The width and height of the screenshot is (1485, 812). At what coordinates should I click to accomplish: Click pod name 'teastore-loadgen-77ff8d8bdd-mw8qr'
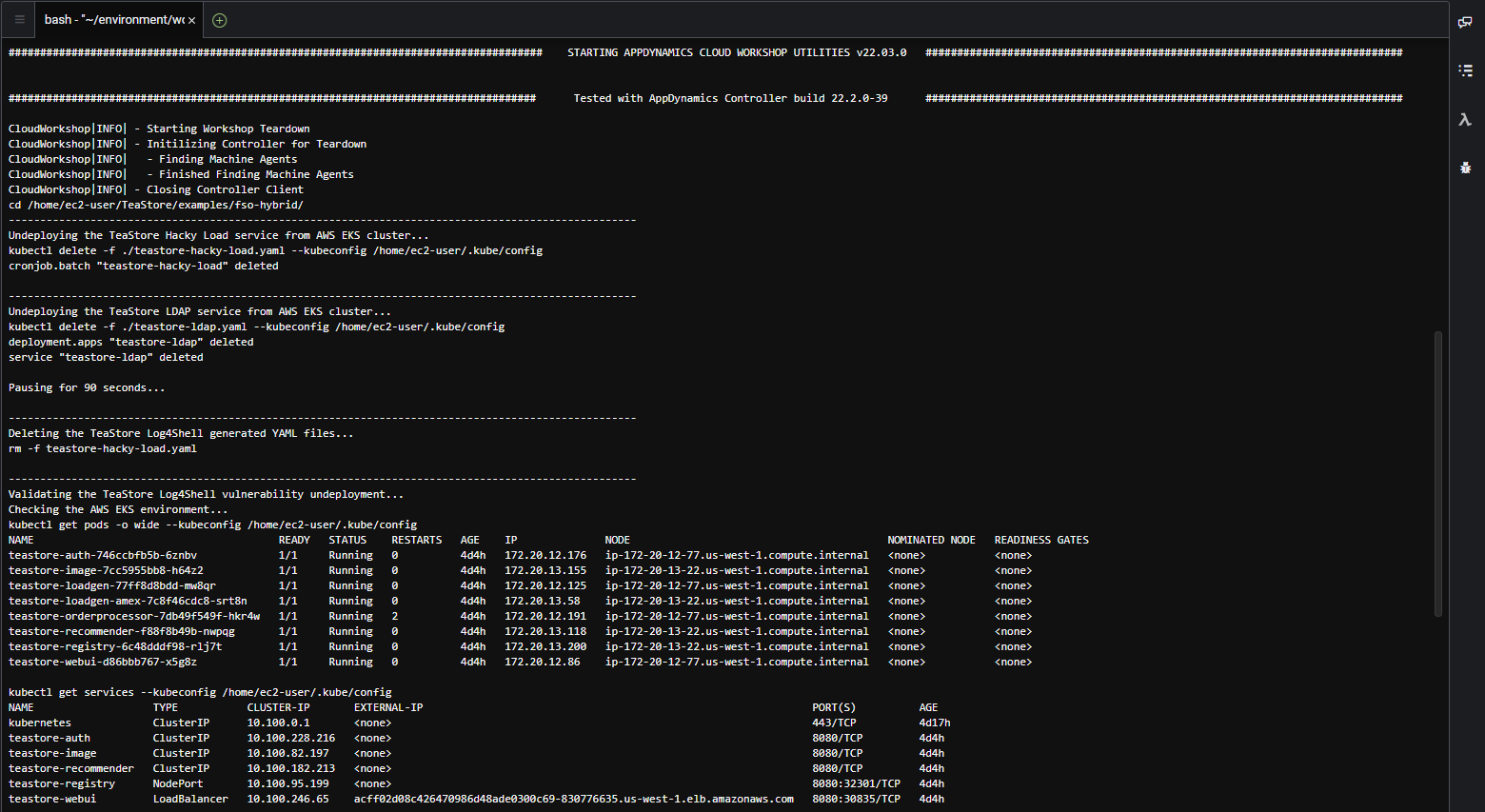[112, 585]
